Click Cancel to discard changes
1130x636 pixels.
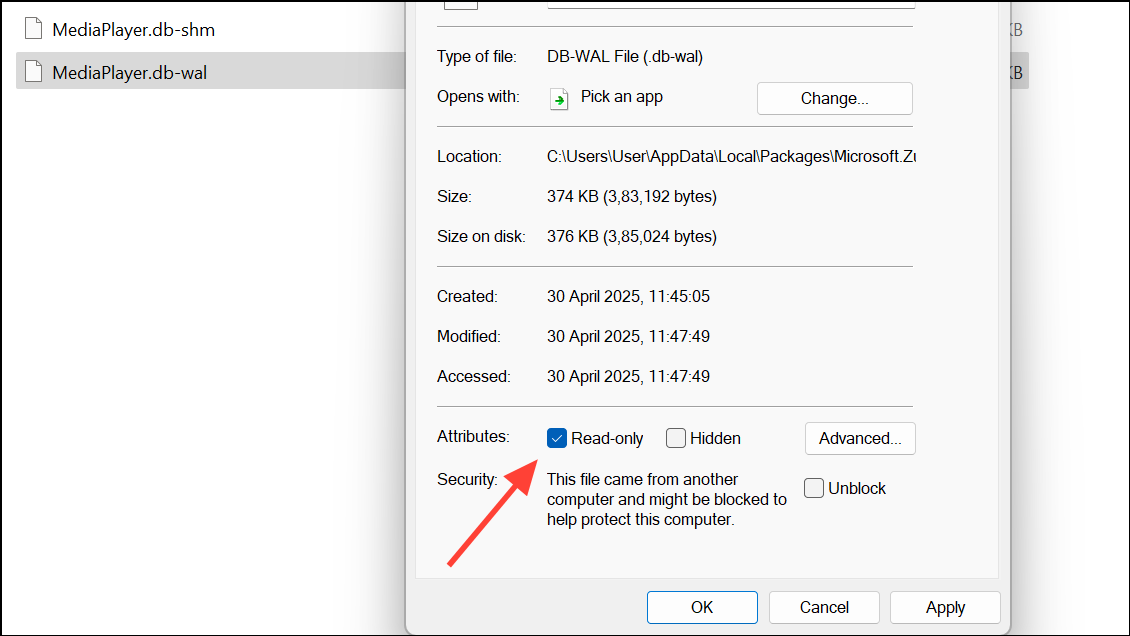(823, 607)
